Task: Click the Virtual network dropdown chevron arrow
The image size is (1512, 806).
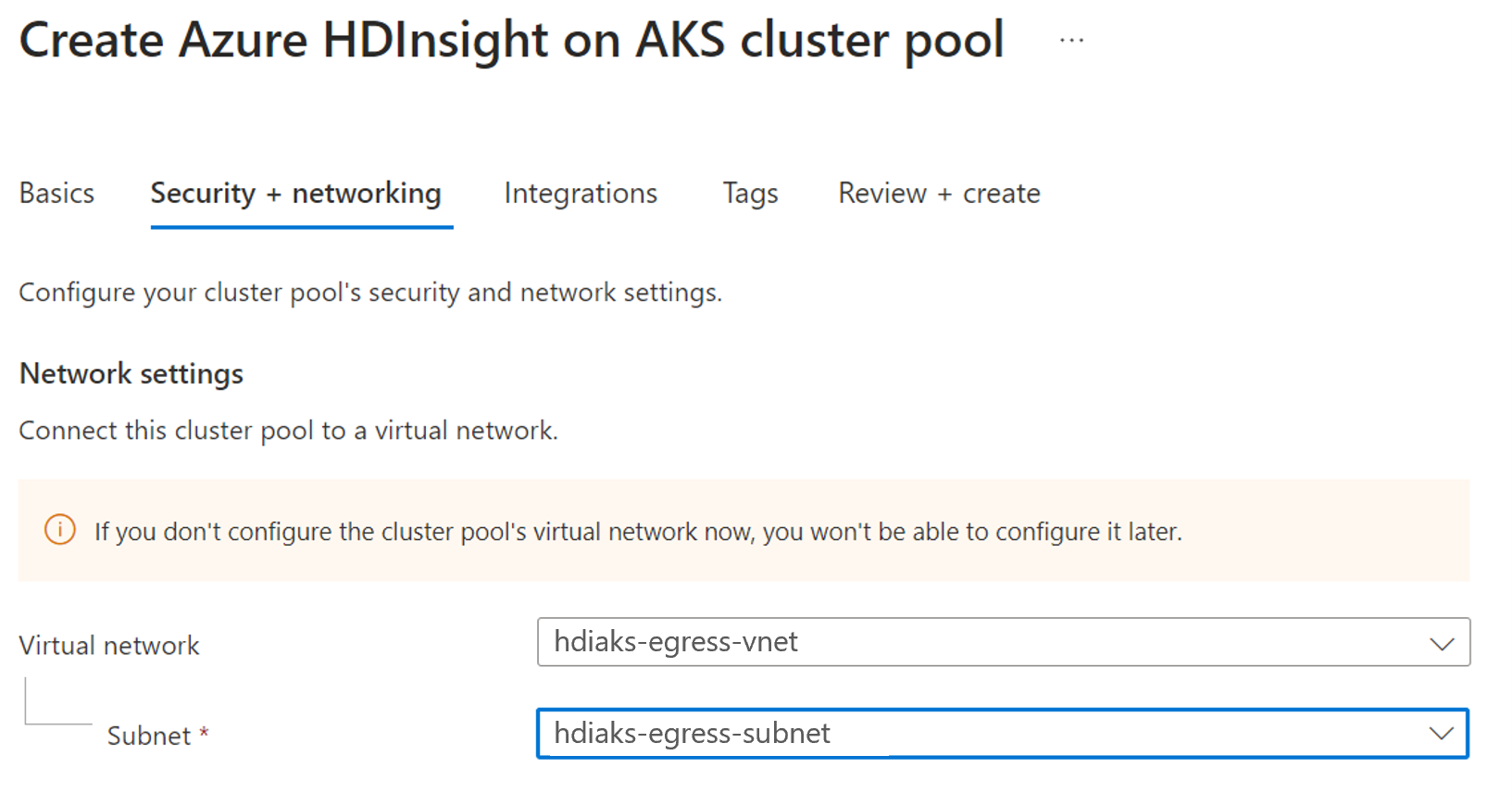Action: [1441, 643]
